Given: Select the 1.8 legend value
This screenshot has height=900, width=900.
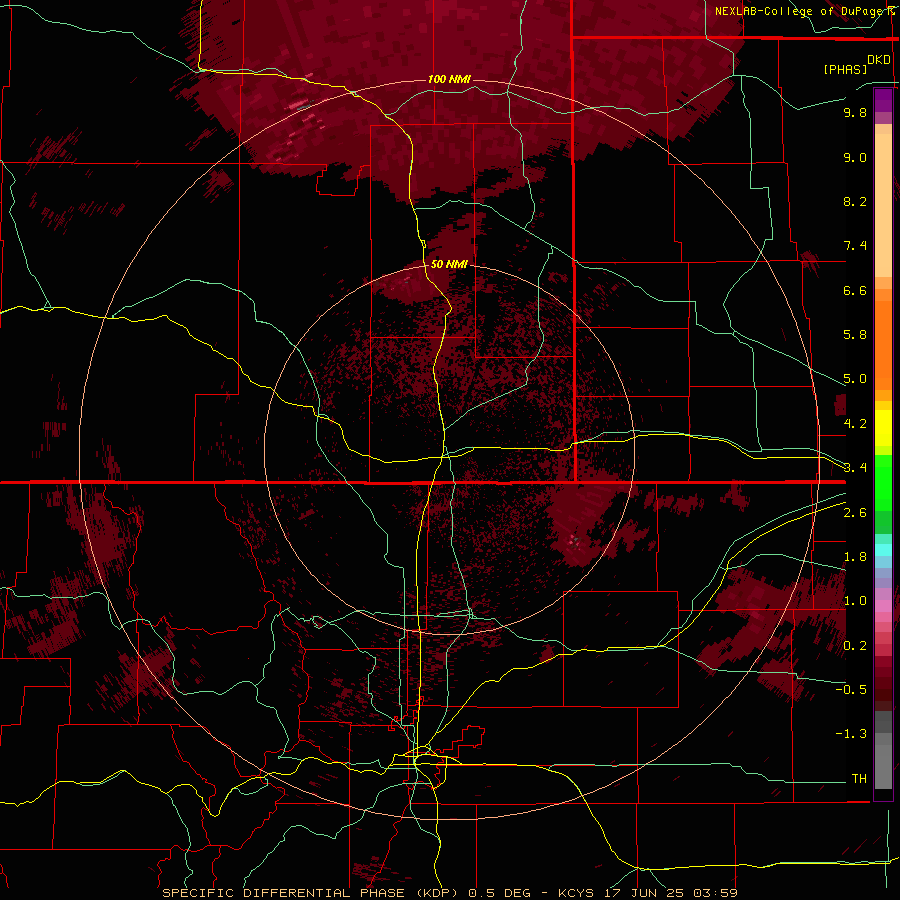Looking at the screenshot, I should click(x=855, y=557).
